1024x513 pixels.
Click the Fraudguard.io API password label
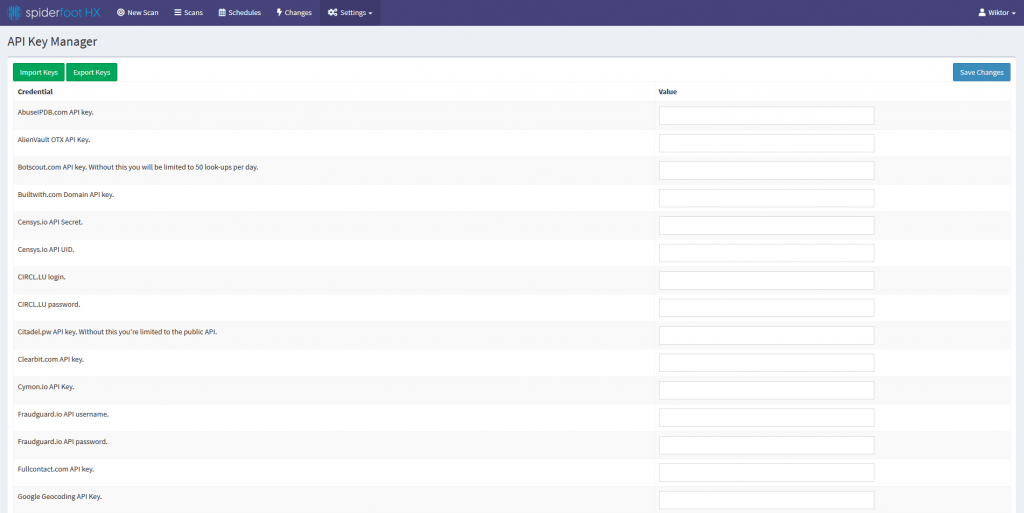(63, 441)
